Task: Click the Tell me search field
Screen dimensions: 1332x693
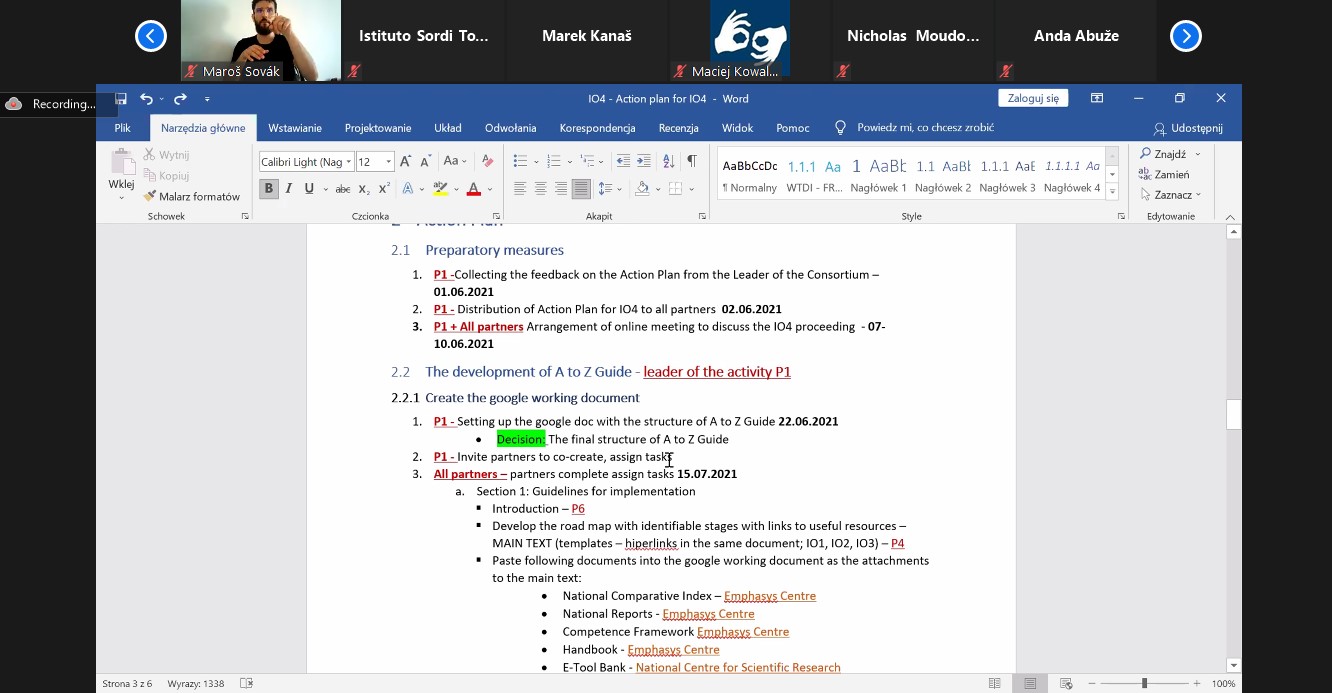Action: click(925, 128)
